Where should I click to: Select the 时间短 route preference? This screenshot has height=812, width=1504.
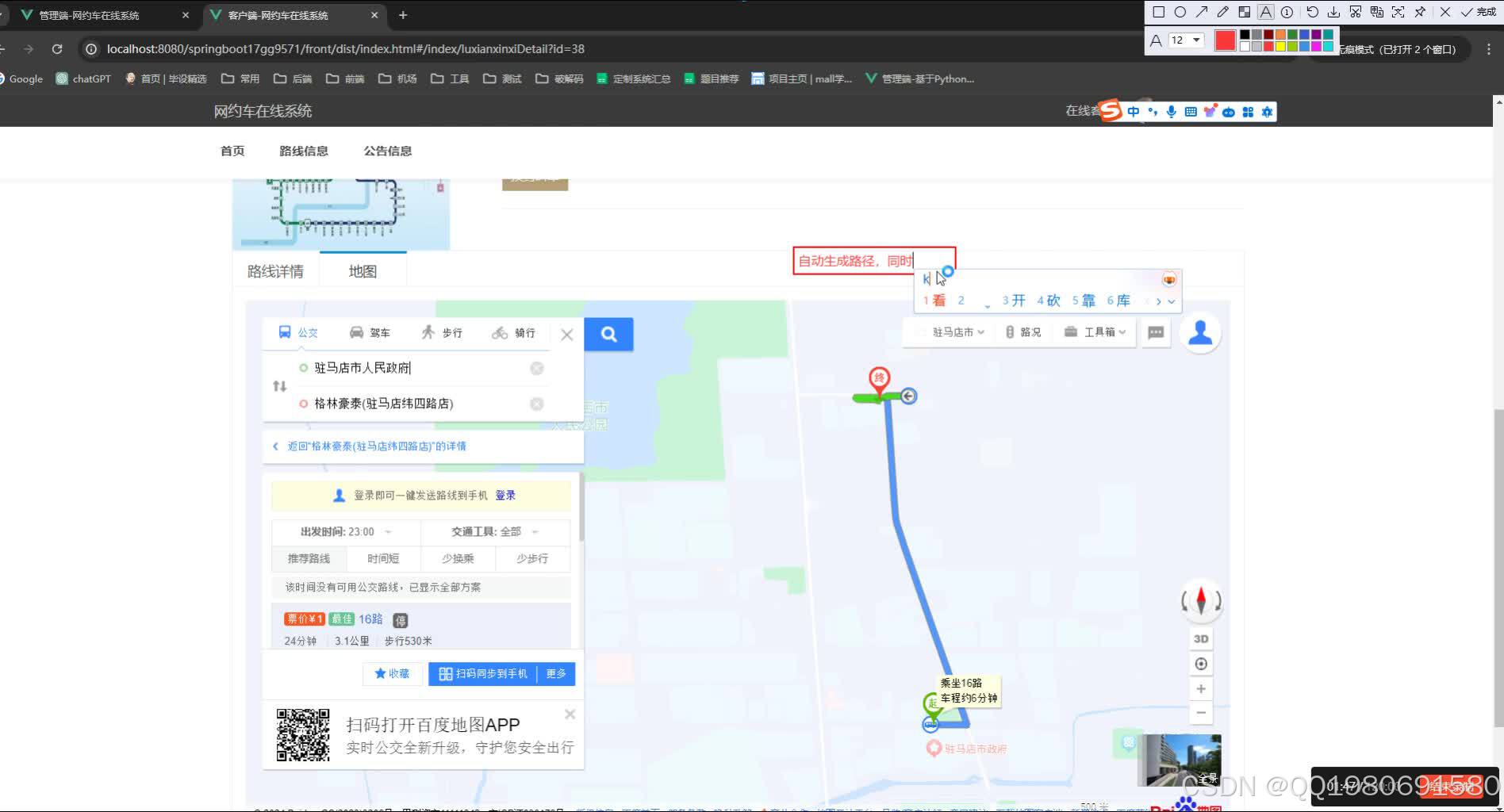click(382, 559)
